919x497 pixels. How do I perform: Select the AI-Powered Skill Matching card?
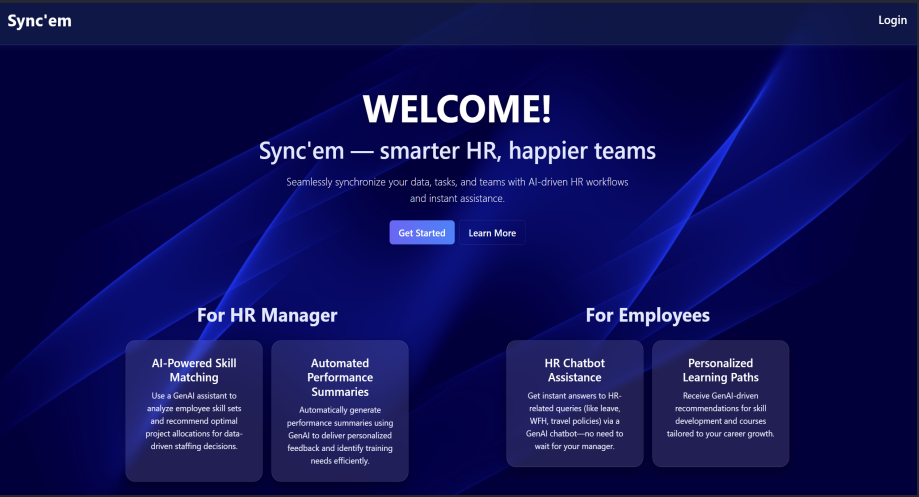click(x=194, y=411)
